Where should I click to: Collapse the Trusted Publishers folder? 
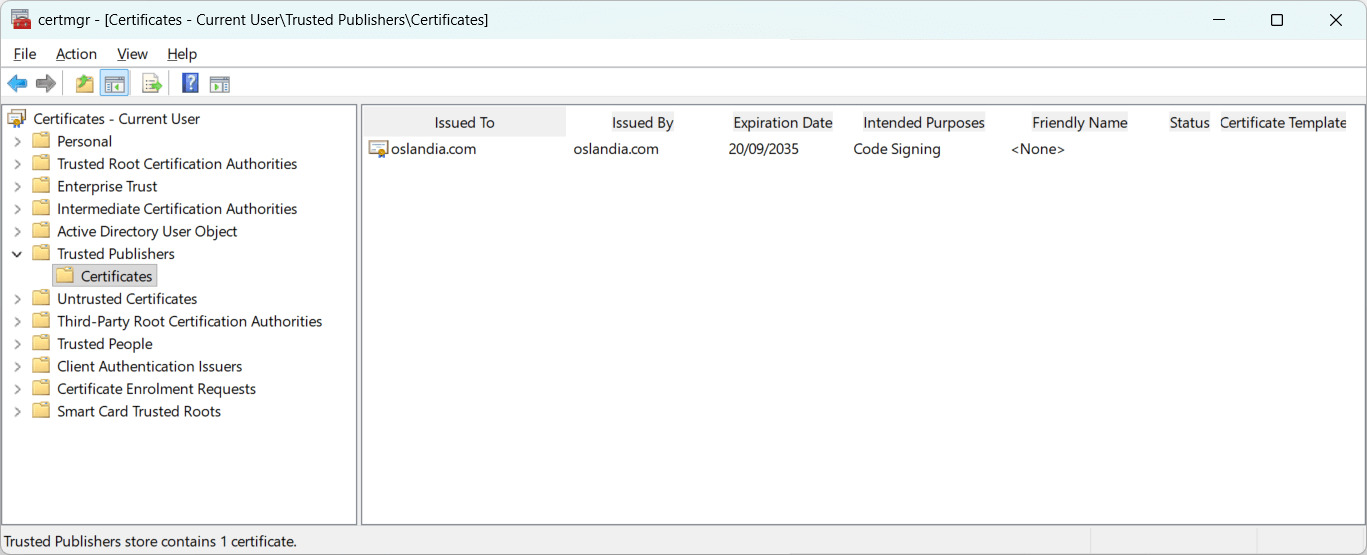coord(17,254)
